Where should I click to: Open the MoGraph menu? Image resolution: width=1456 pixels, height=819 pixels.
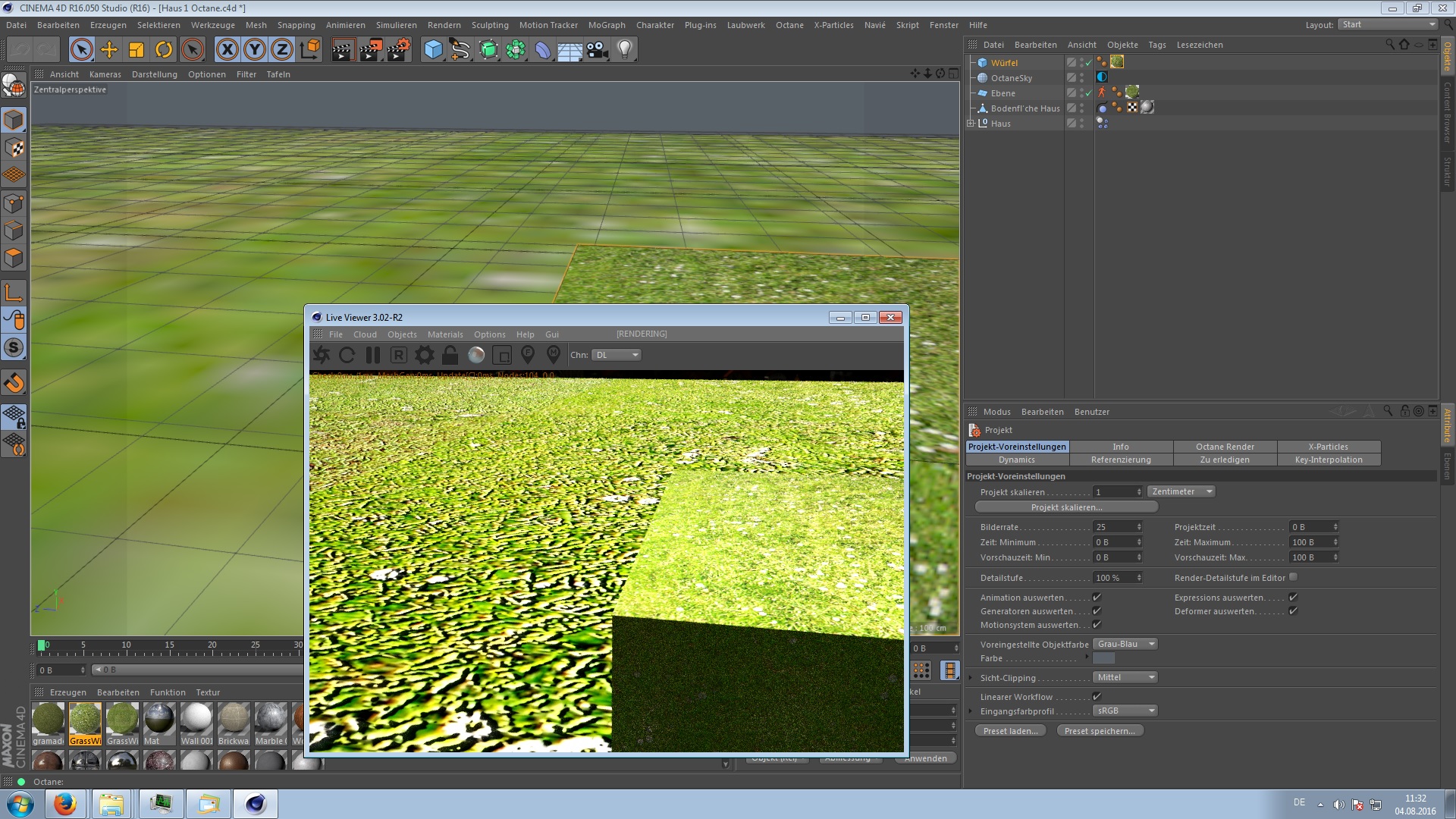(607, 25)
